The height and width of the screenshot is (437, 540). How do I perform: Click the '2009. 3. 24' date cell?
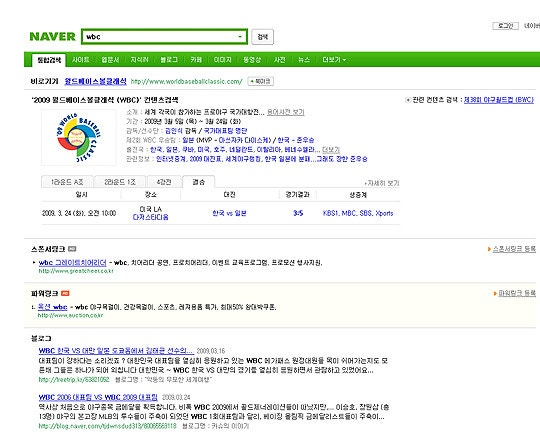pos(79,213)
